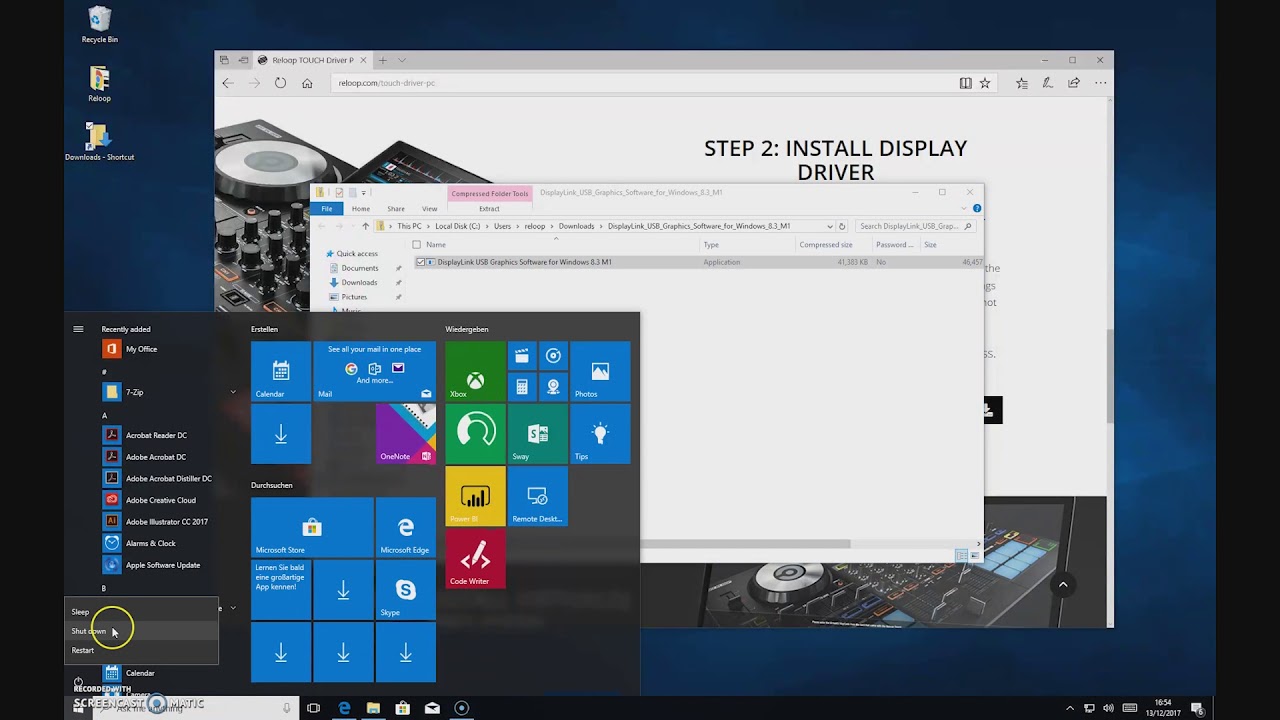Open the Groove Music small tile
This screenshot has width=1280, height=720.
[553, 356]
